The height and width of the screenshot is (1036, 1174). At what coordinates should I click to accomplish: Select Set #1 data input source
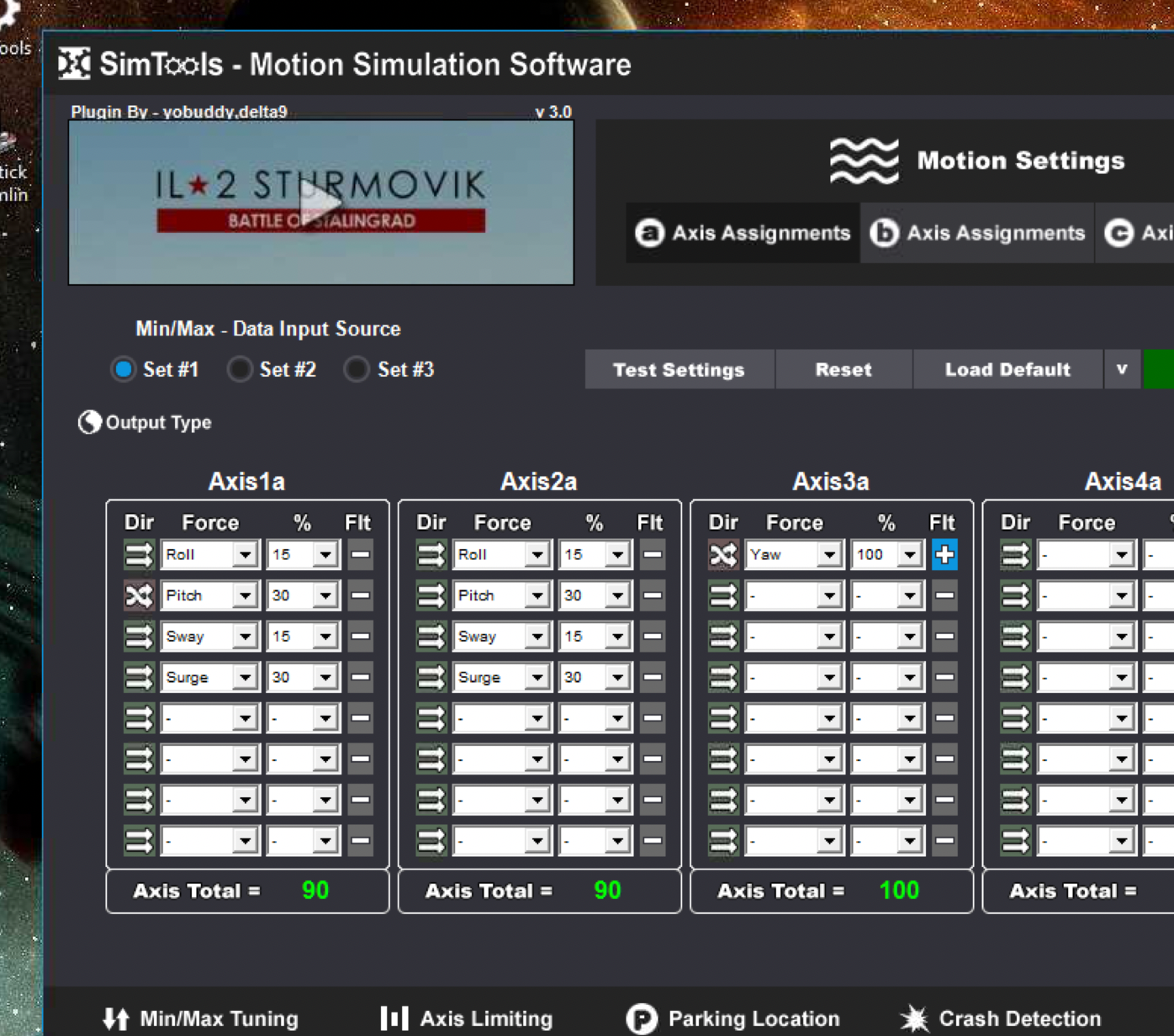(124, 369)
